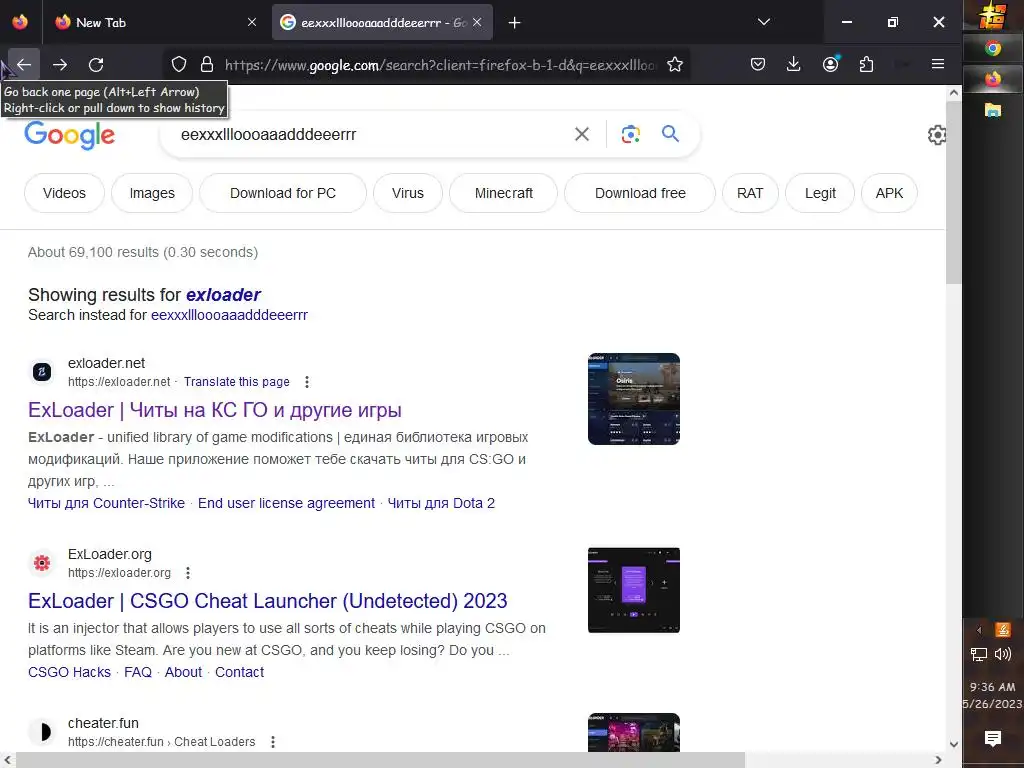Open more options for exloader.net result
Image resolution: width=1024 pixels, height=768 pixels.
pyautogui.click(x=307, y=382)
